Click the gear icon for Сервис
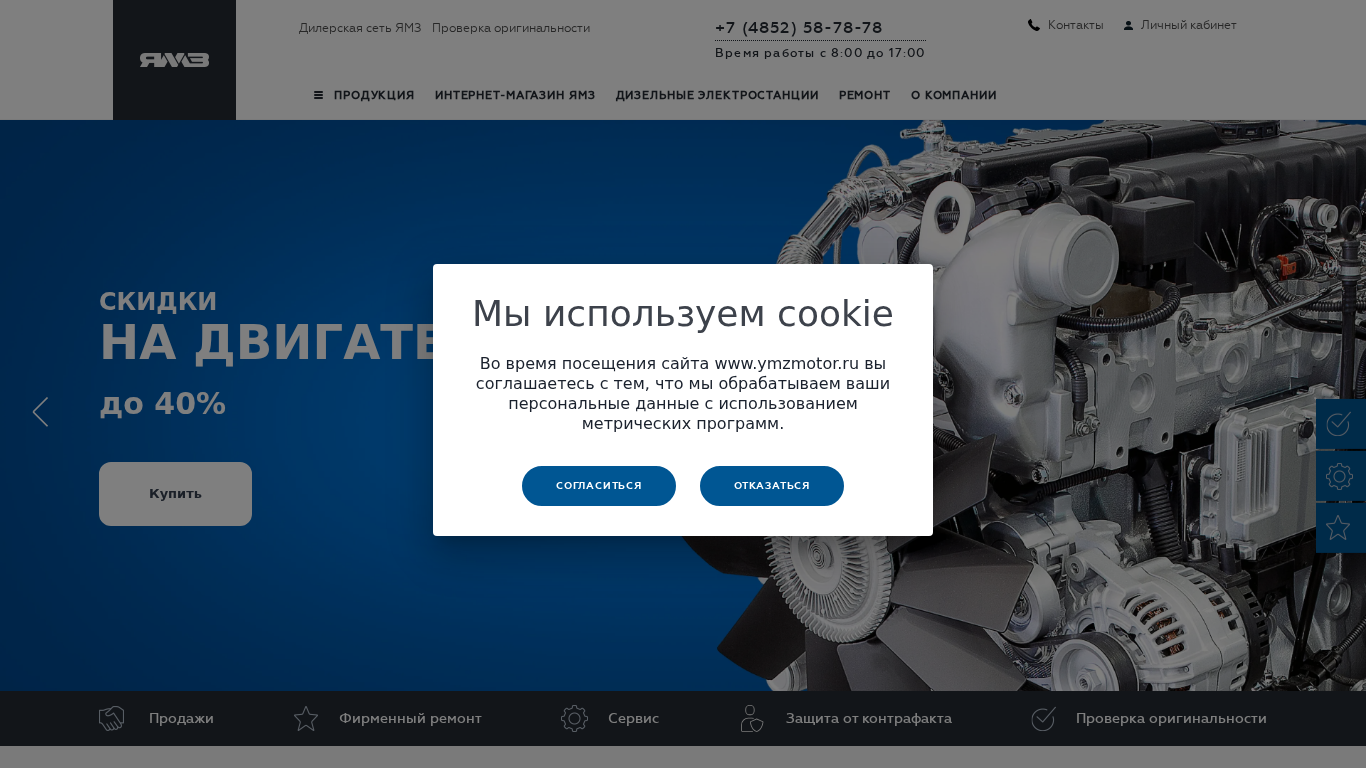The width and height of the screenshot is (1366, 768). click(x=574, y=718)
